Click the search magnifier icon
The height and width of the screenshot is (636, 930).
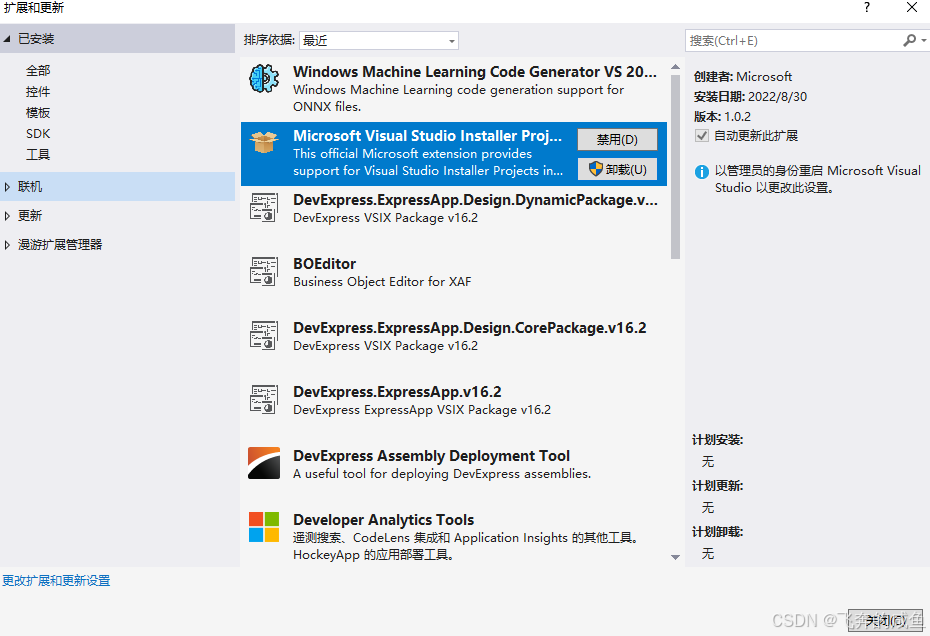(909, 40)
